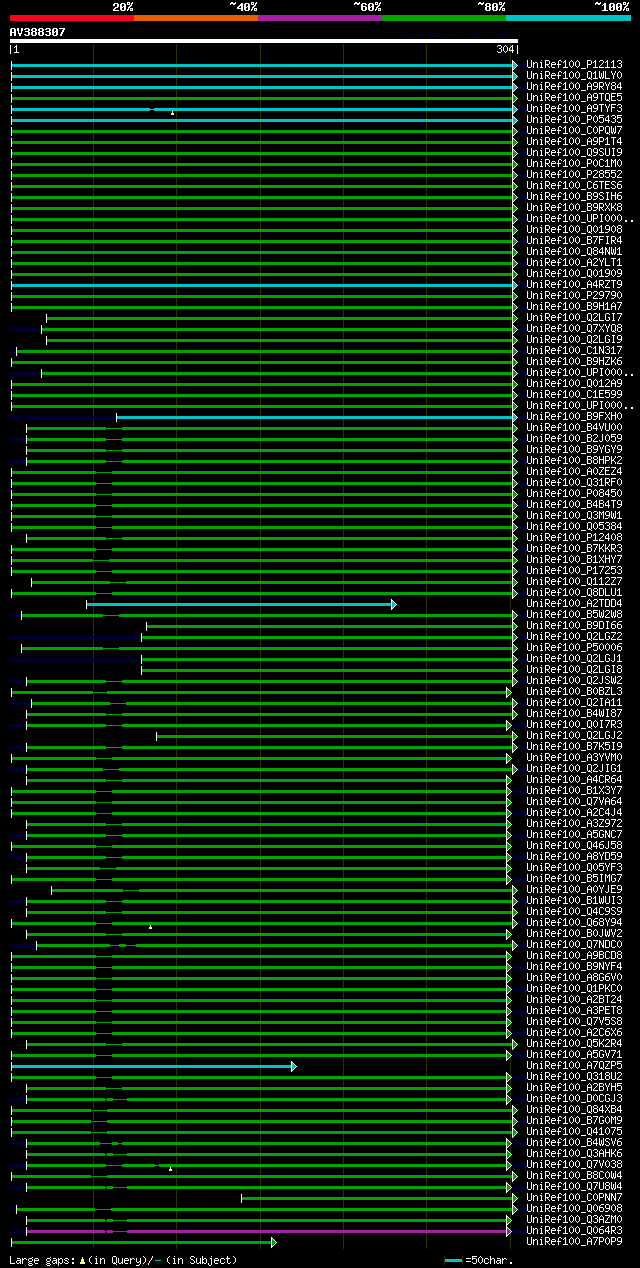Screen dimensions: 640x1268
Task: Select label UniRef100_C1N317
Action: point(574,350)
